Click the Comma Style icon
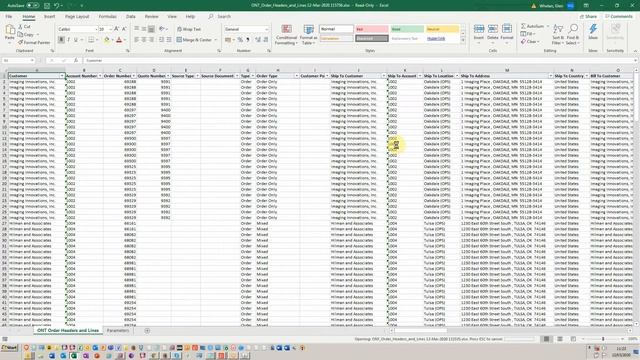Viewport: 640px width, 360px height. pyautogui.click(x=248, y=40)
